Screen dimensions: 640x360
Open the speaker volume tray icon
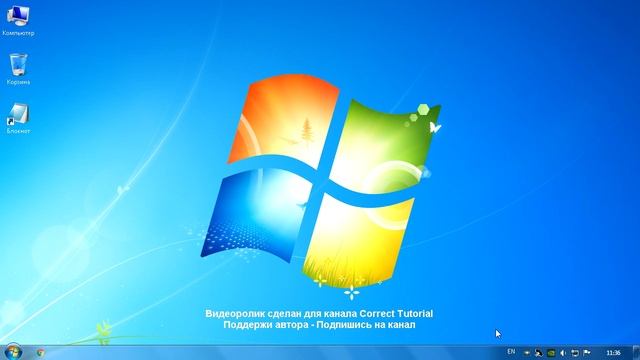(563, 353)
